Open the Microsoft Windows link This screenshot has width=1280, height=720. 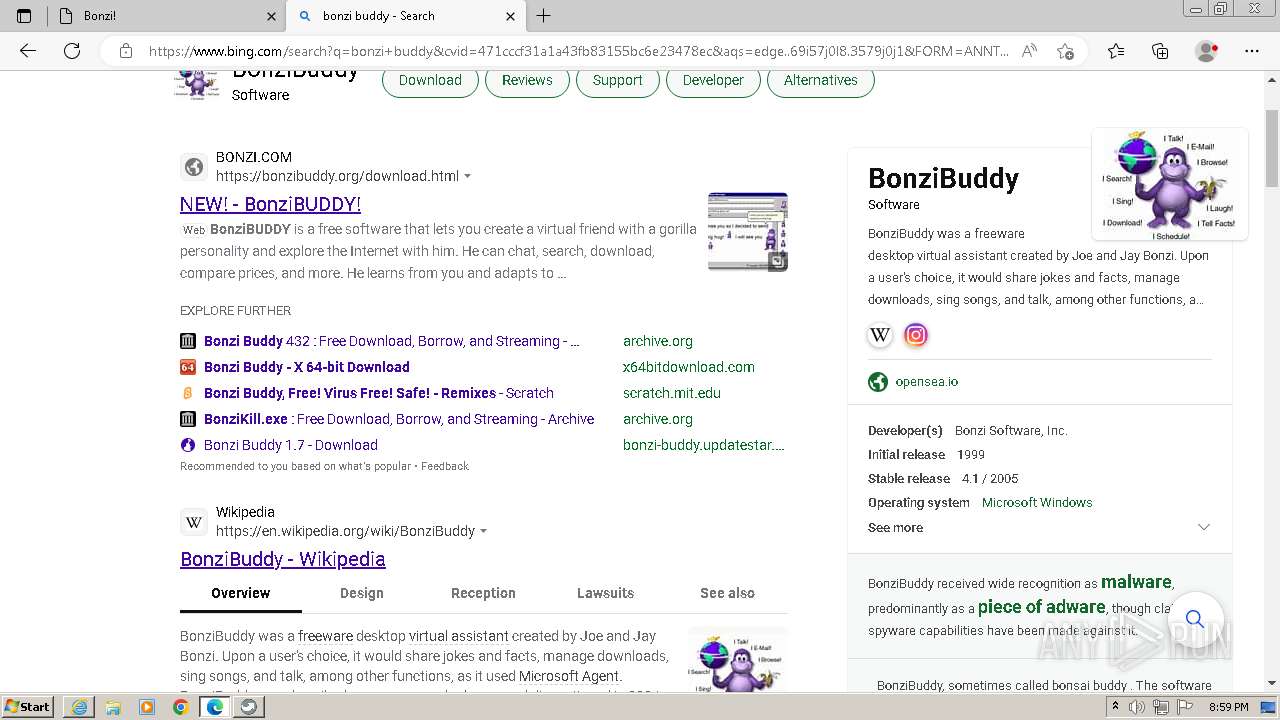pos(1037,503)
